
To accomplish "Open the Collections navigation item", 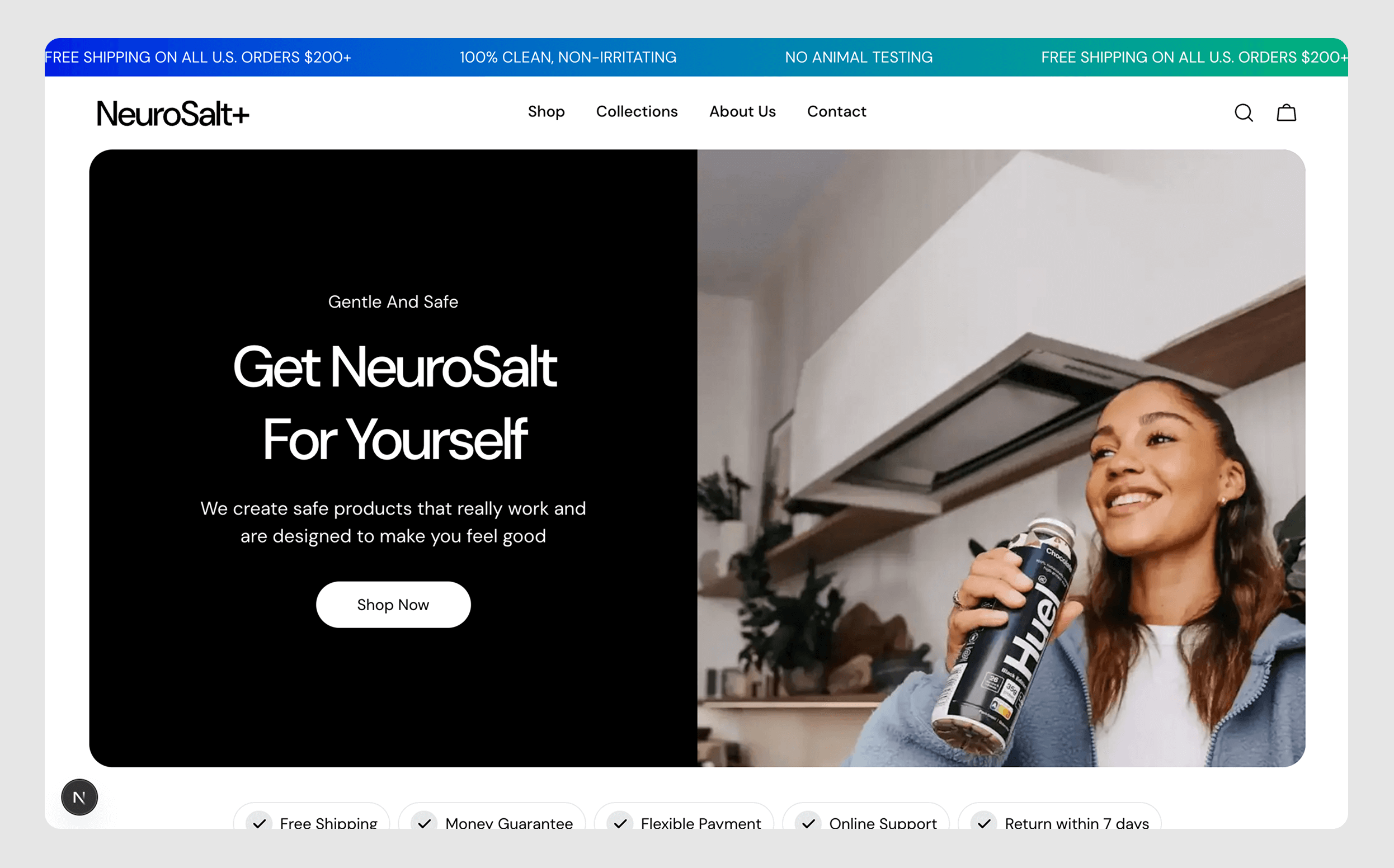I will (637, 111).
